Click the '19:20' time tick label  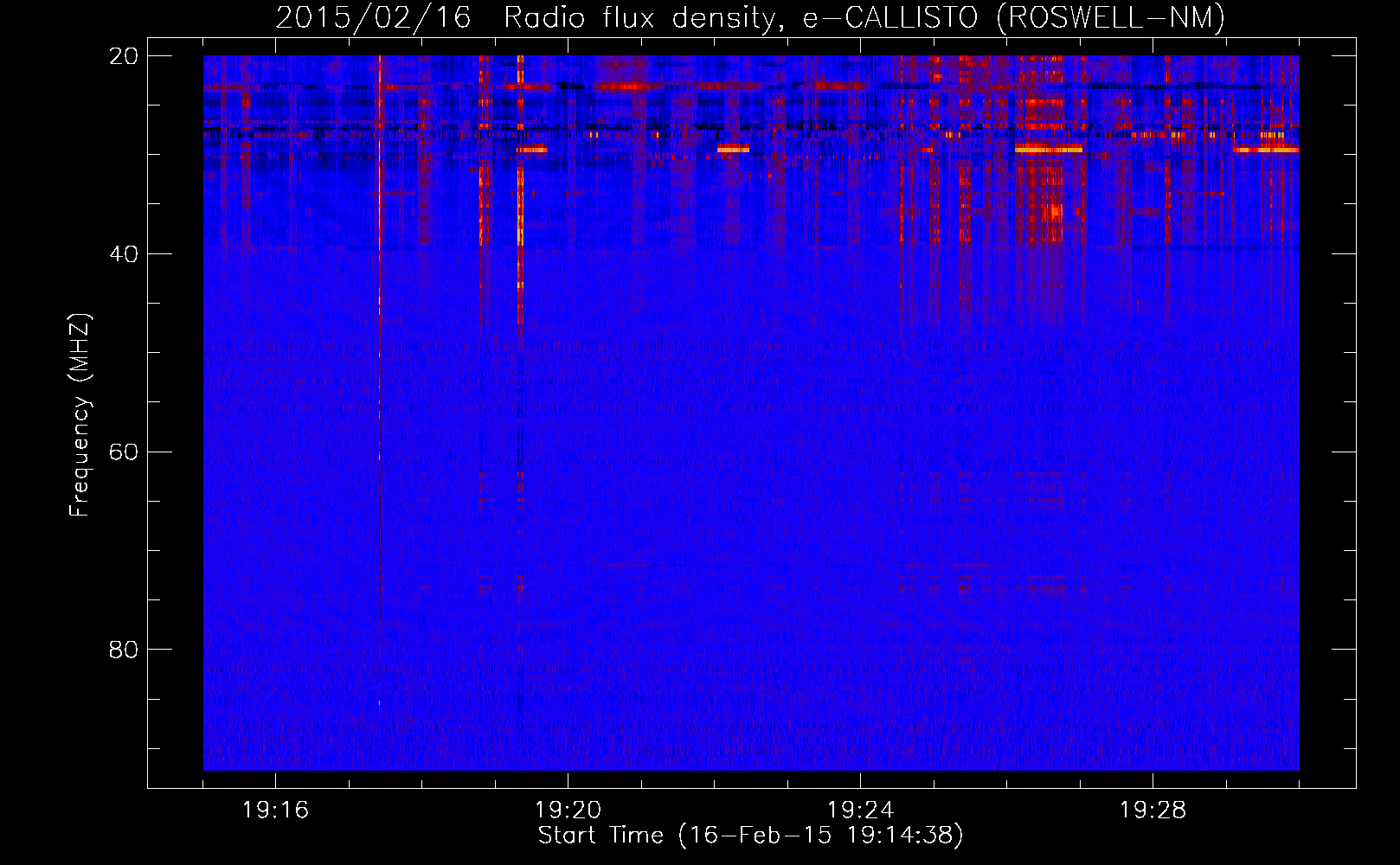[568, 811]
